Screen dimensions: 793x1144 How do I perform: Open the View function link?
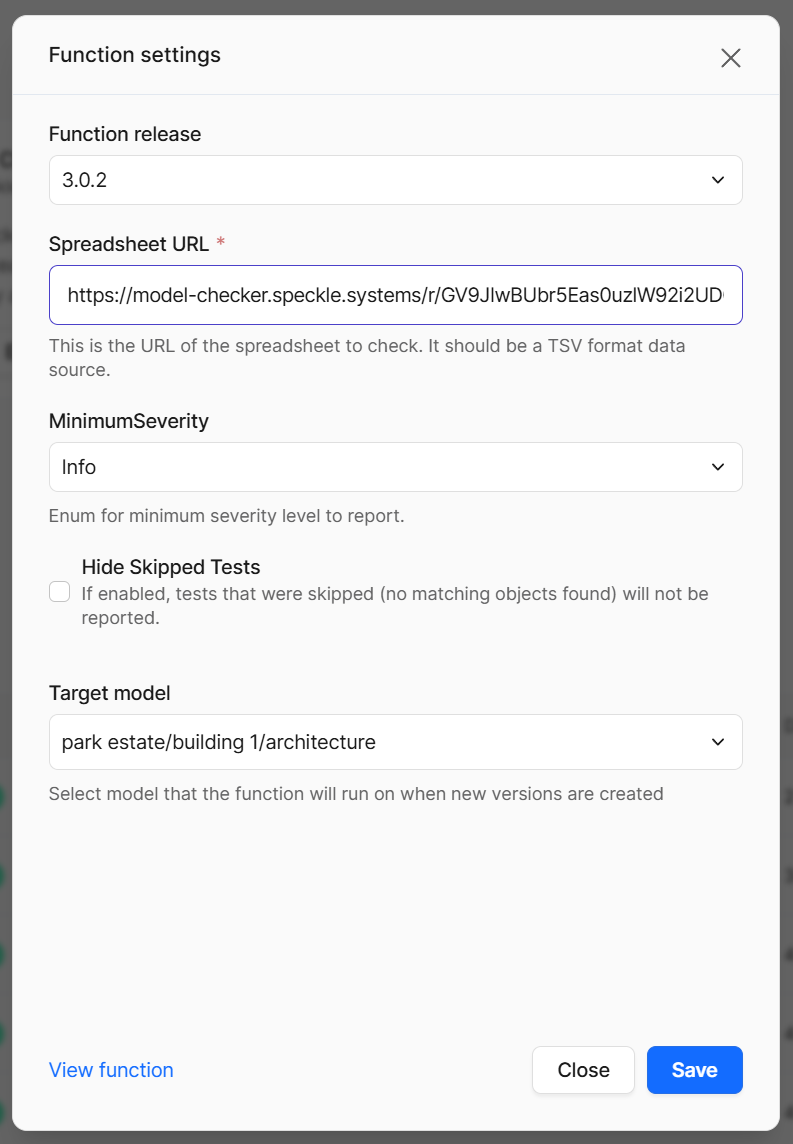point(110,1070)
